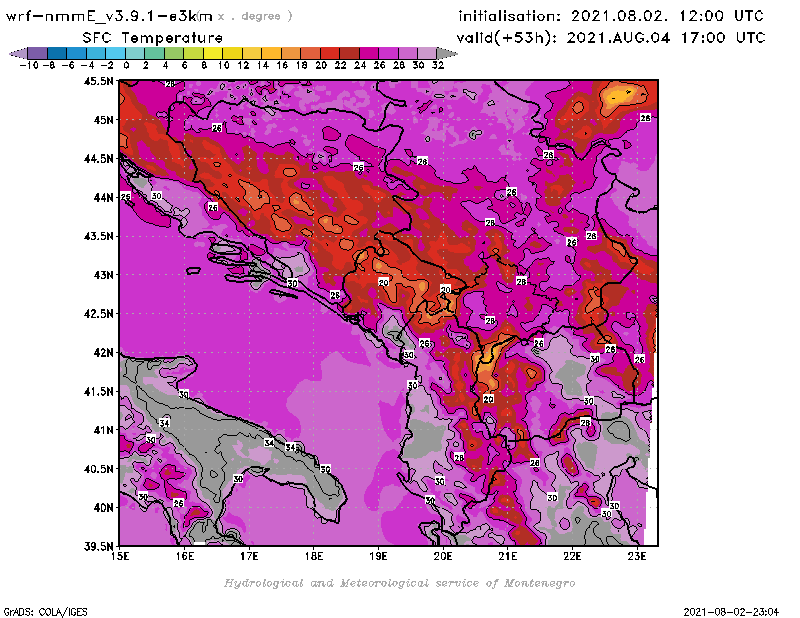This screenshot has width=800, height=618.
Task: Click the '17E' longitude axis label
Action: (x=249, y=556)
